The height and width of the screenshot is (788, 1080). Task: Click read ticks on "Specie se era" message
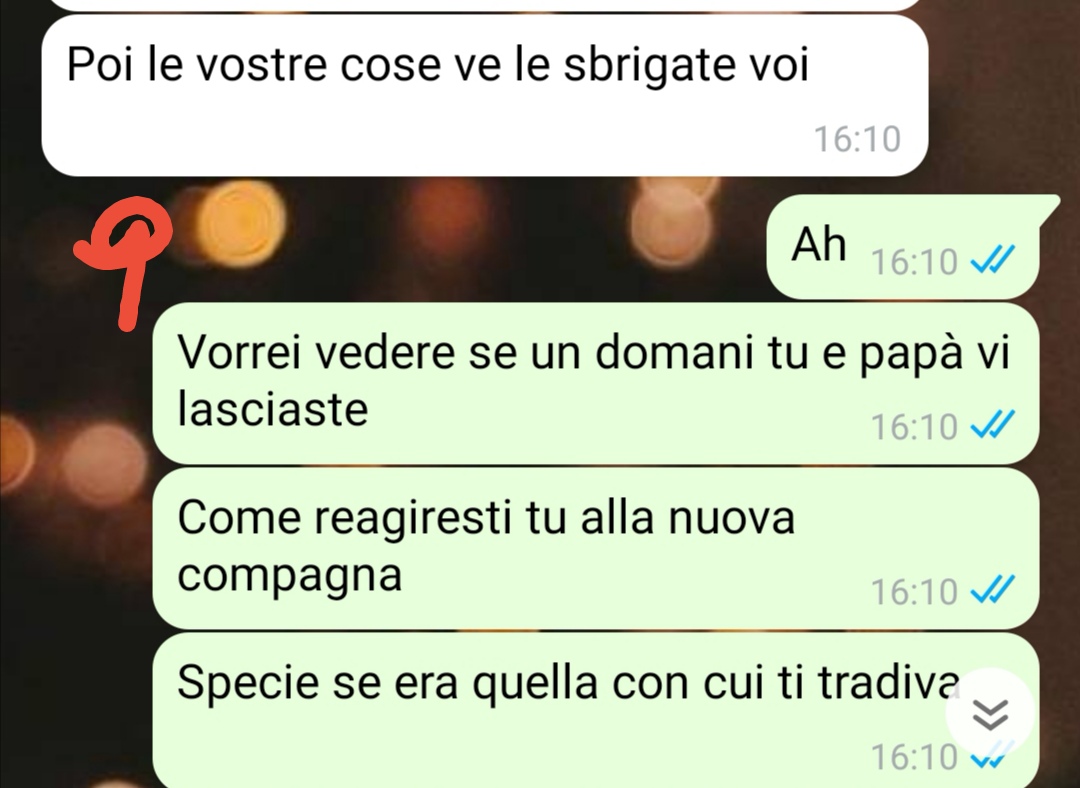point(990,756)
